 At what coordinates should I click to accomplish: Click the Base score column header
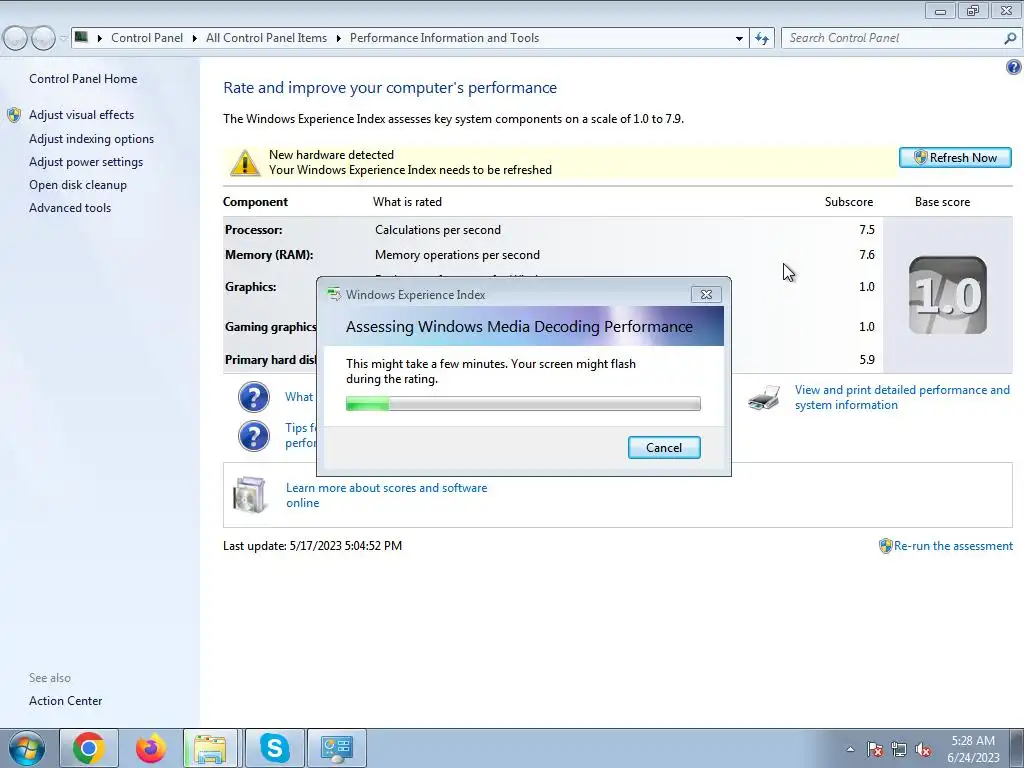(942, 202)
